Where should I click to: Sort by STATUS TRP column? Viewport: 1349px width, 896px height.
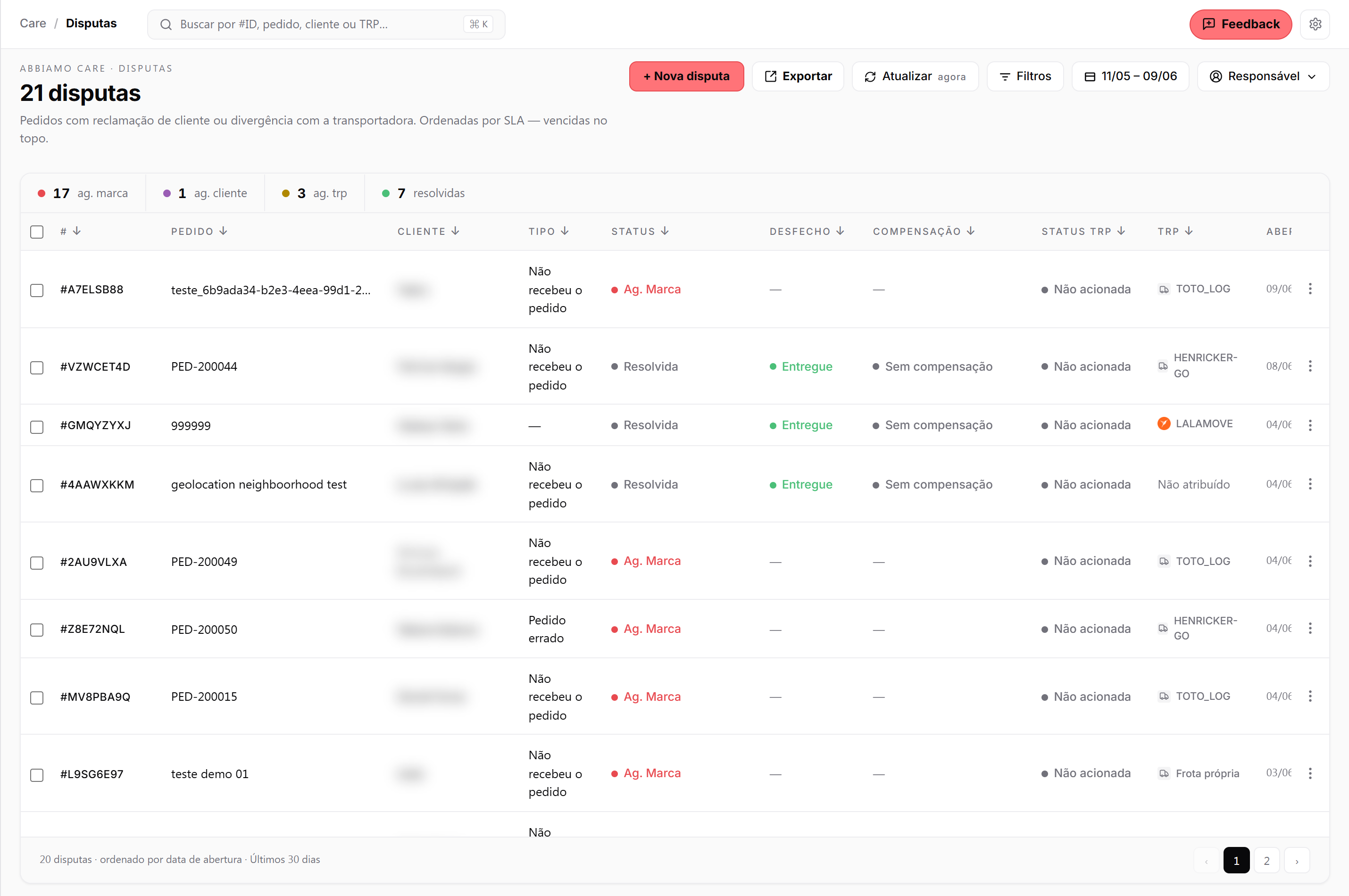click(x=1083, y=231)
